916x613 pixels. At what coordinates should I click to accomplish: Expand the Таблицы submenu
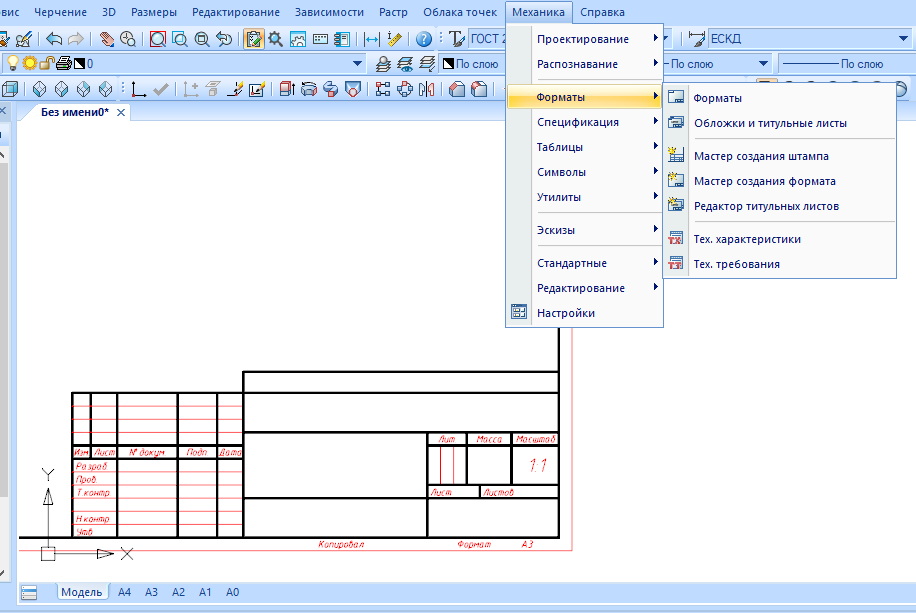coord(585,147)
